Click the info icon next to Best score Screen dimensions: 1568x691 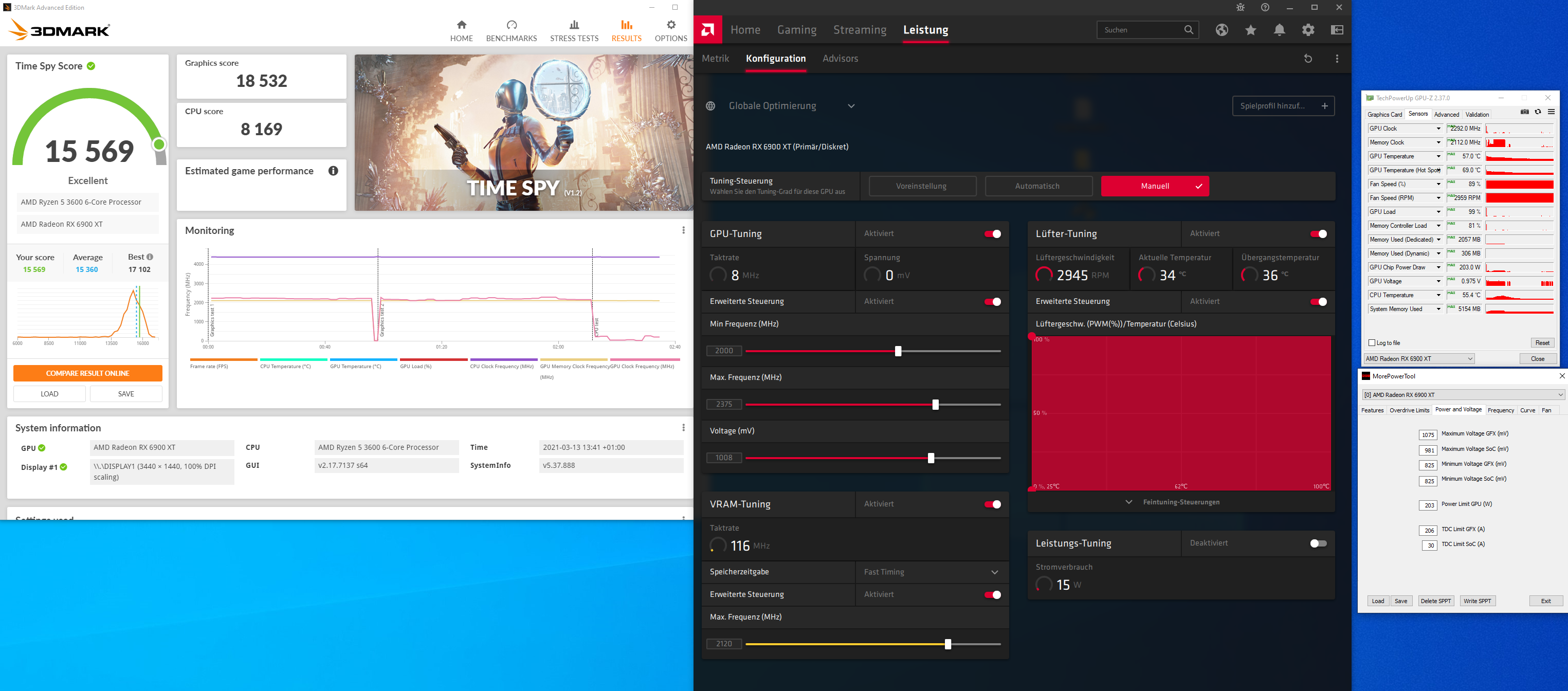(150, 257)
